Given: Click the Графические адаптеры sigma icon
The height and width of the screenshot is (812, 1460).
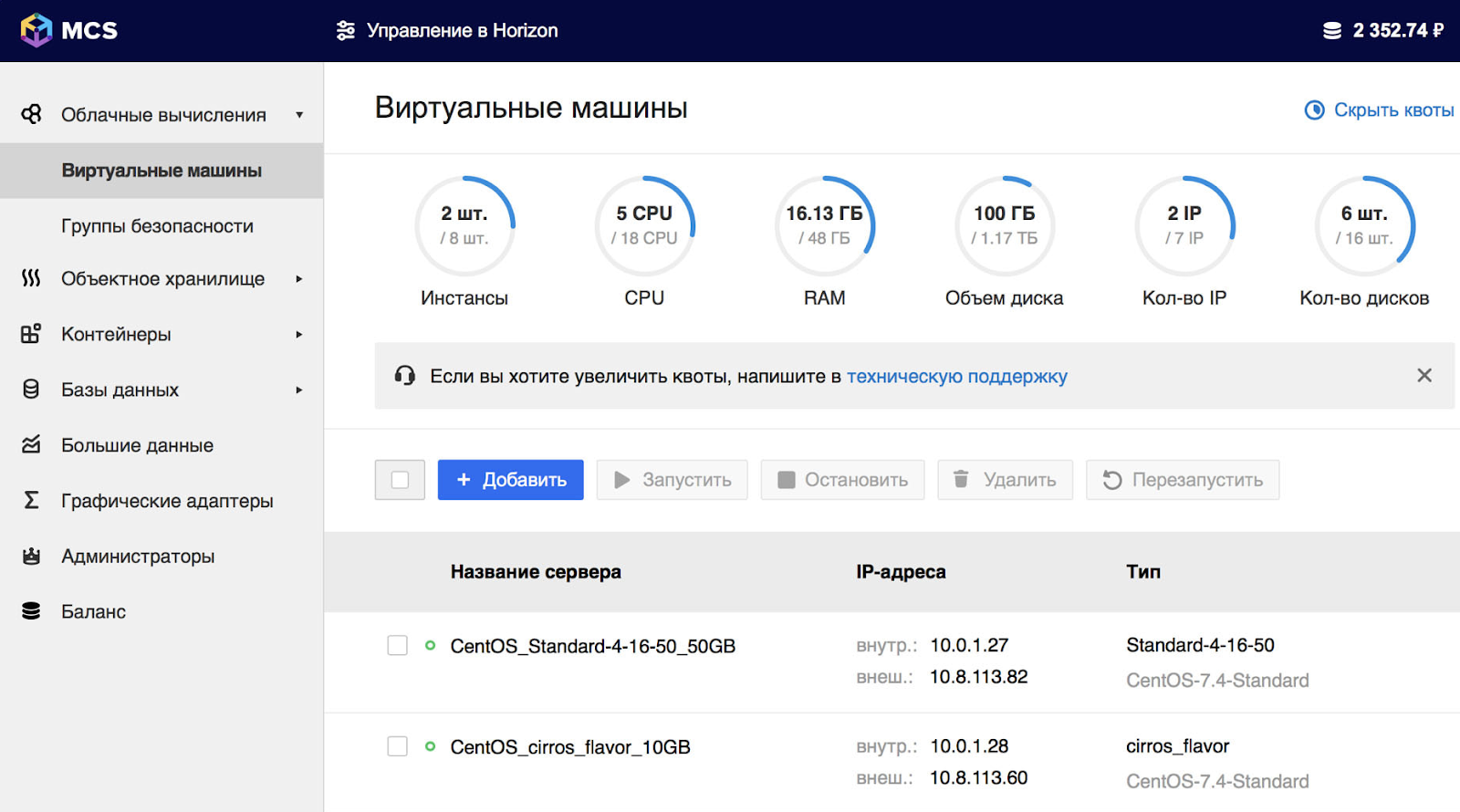Looking at the screenshot, I should [x=31, y=500].
